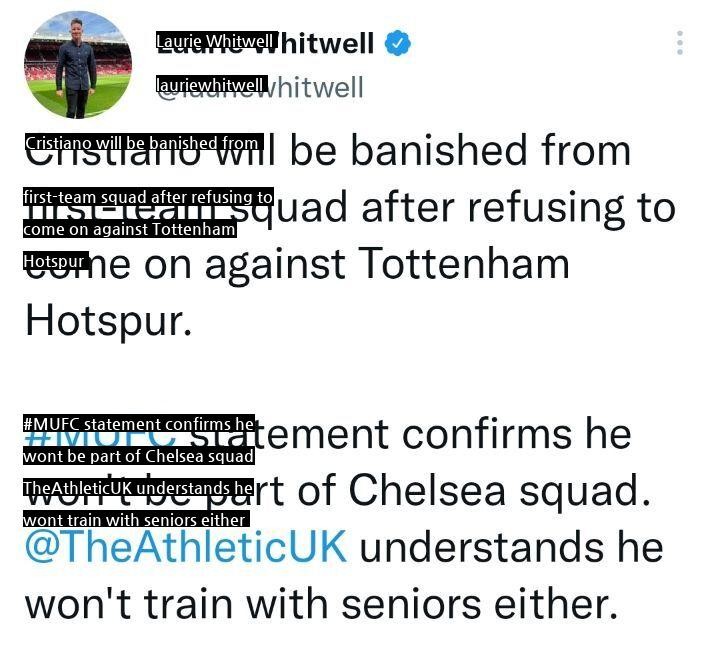The height and width of the screenshot is (669, 720).
Task: Click the large word "Hotspur." in the tweet
Action: (107, 320)
